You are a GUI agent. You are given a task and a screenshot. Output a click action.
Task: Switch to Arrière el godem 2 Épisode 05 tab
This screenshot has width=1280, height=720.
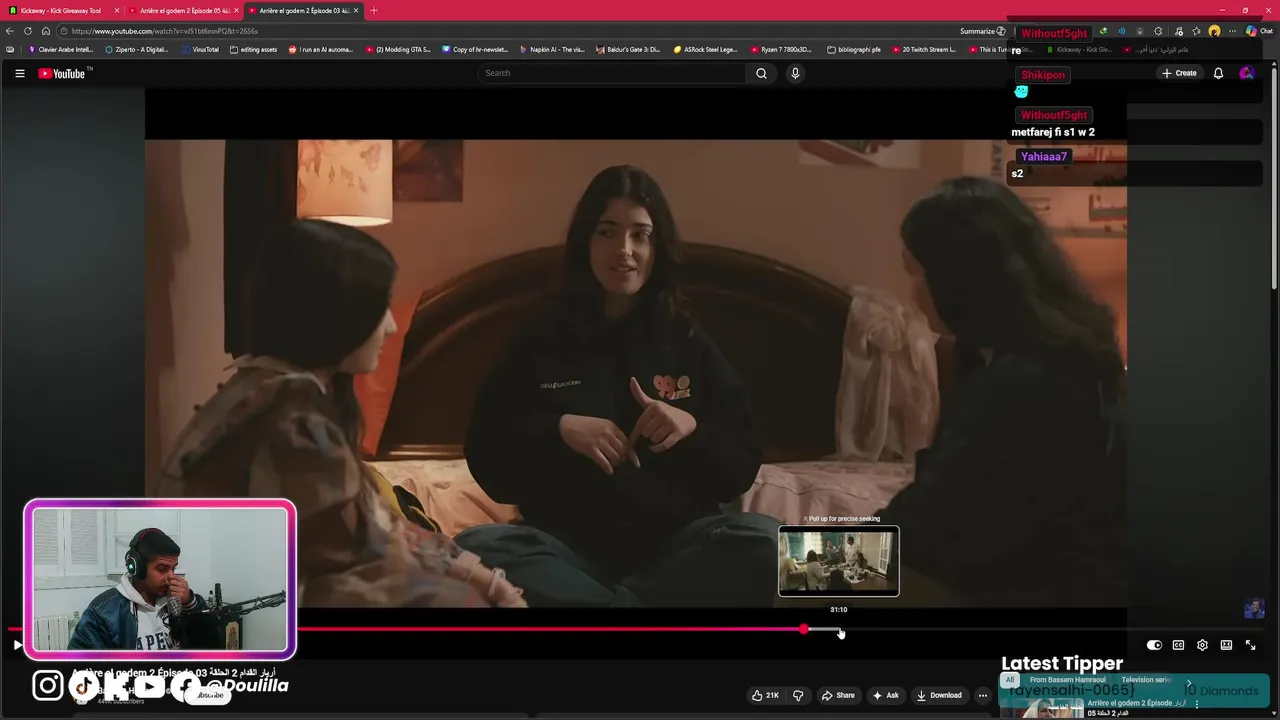[x=184, y=10]
